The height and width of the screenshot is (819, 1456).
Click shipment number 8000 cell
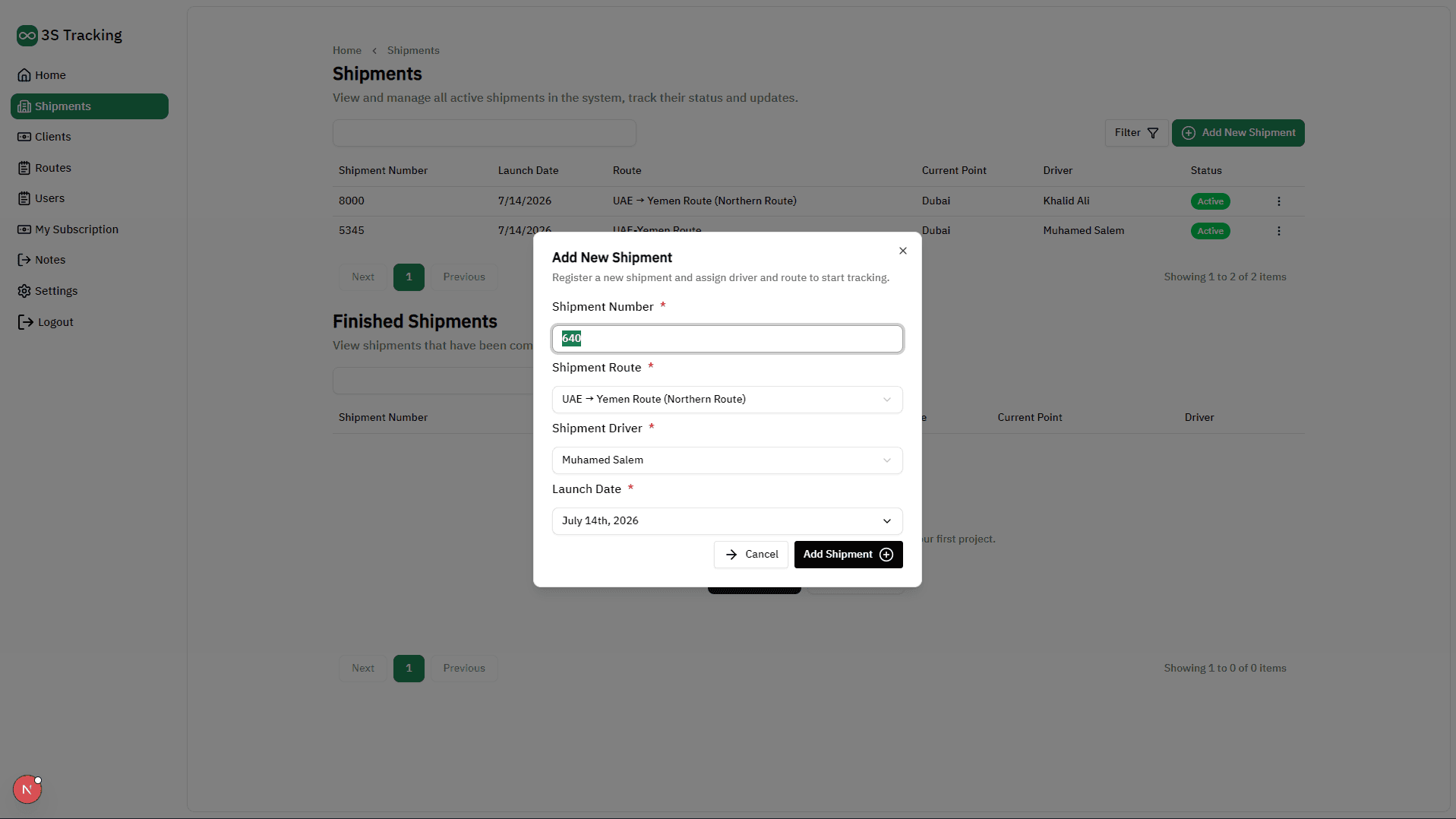coord(352,201)
